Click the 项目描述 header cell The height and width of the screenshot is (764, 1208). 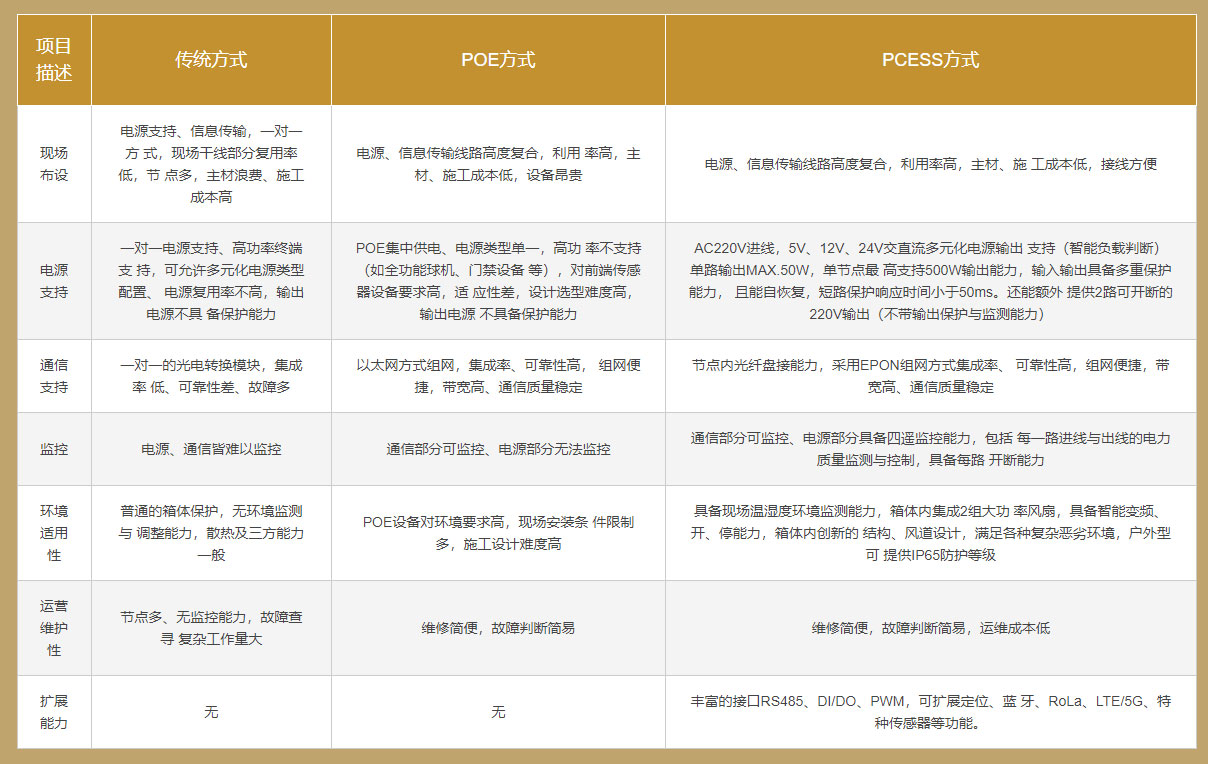(x=54, y=60)
